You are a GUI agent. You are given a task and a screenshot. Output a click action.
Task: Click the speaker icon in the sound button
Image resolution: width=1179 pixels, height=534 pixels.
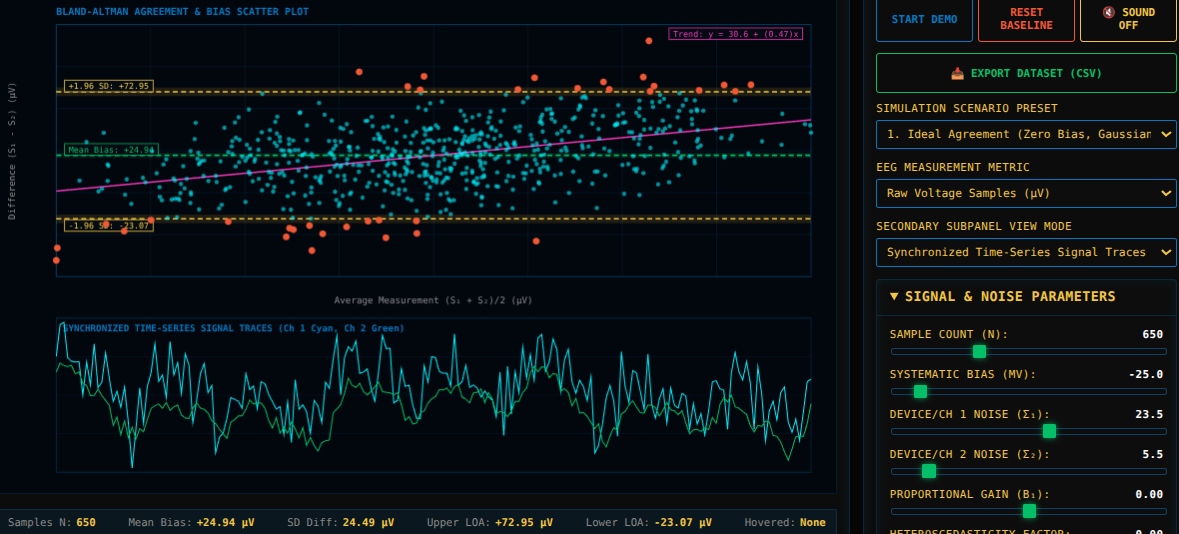coord(1108,13)
